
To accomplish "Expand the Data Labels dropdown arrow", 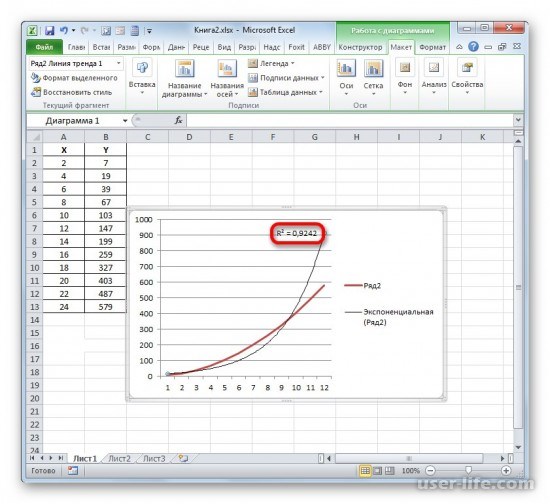I will pos(322,78).
